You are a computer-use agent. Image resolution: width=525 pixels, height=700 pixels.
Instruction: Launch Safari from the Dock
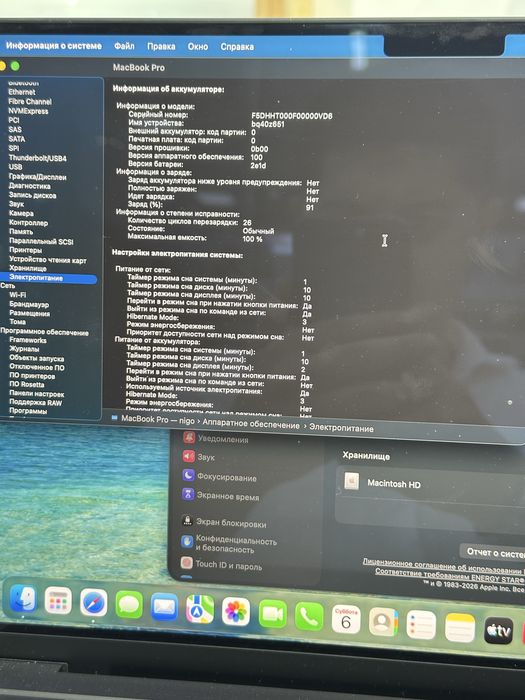pos(93,602)
